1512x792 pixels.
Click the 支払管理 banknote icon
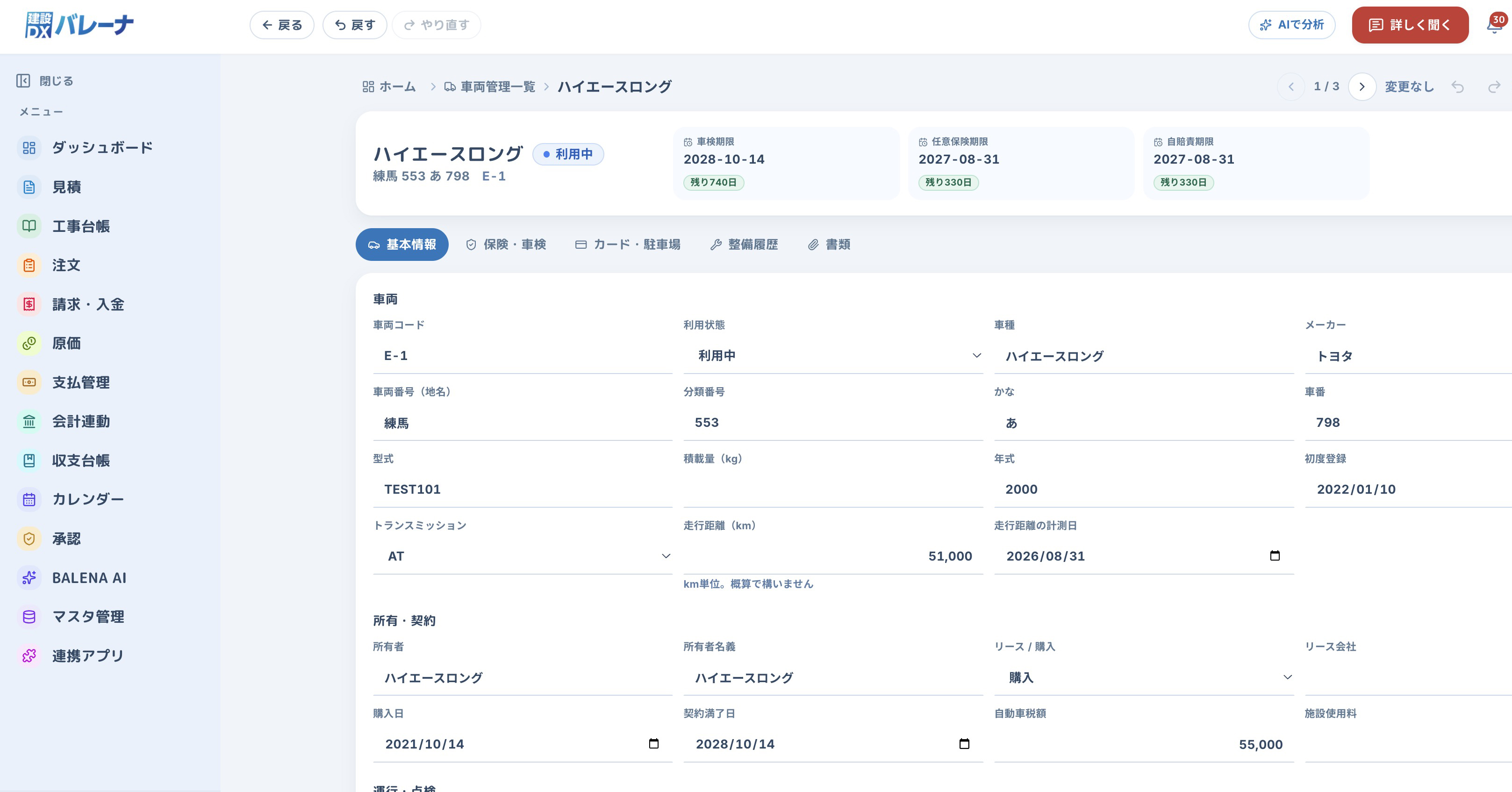point(29,382)
